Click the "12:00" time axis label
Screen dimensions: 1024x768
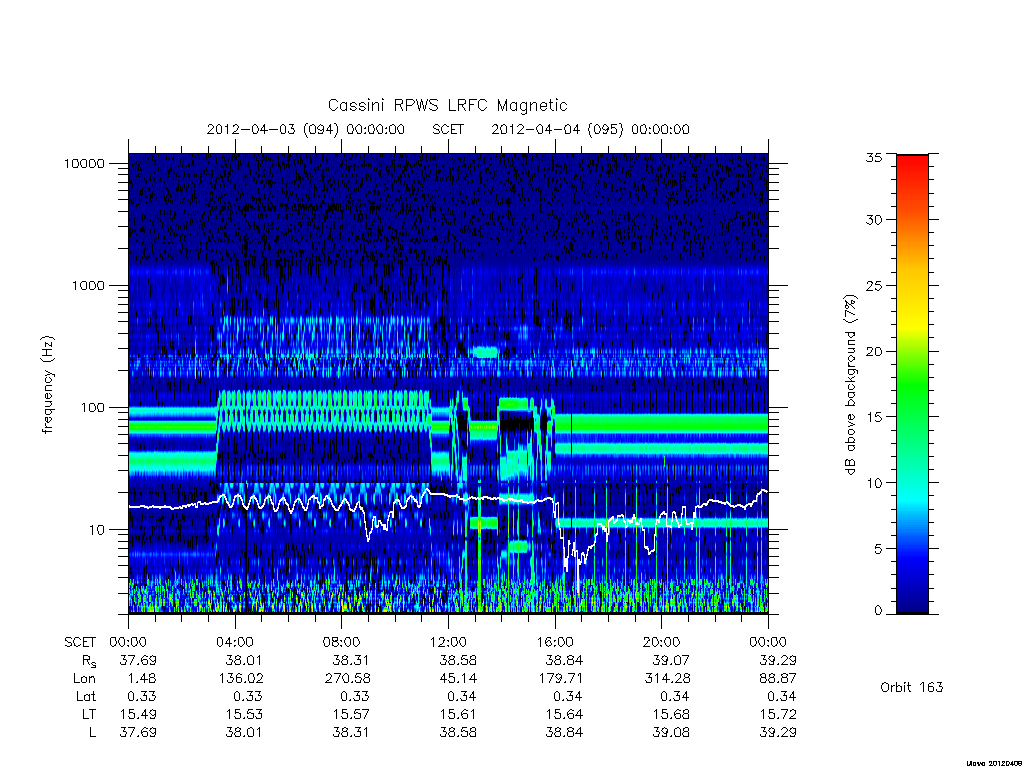[448, 642]
